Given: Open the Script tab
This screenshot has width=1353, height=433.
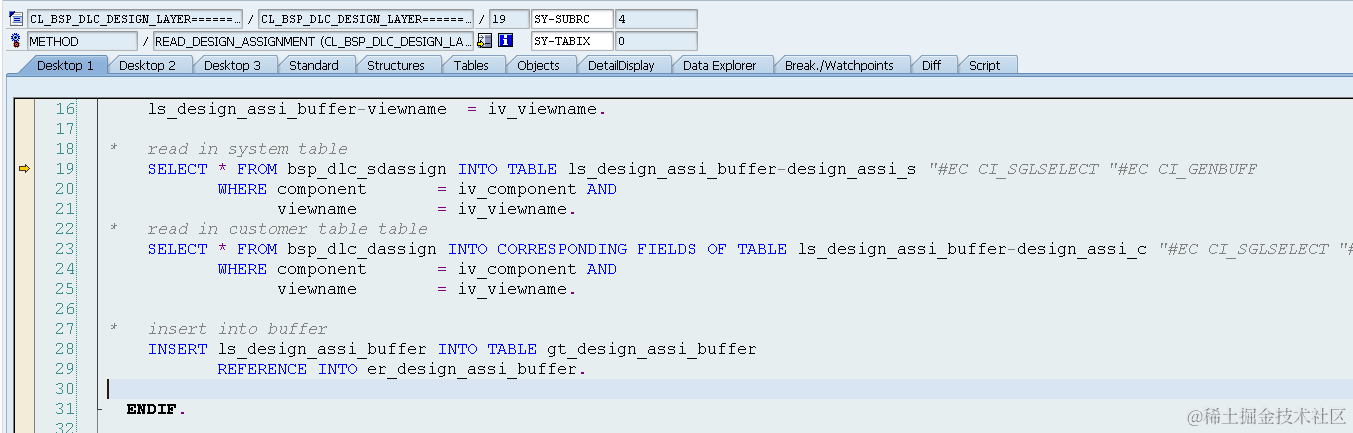Looking at the screenshot, I should click(x=984, y=65).
